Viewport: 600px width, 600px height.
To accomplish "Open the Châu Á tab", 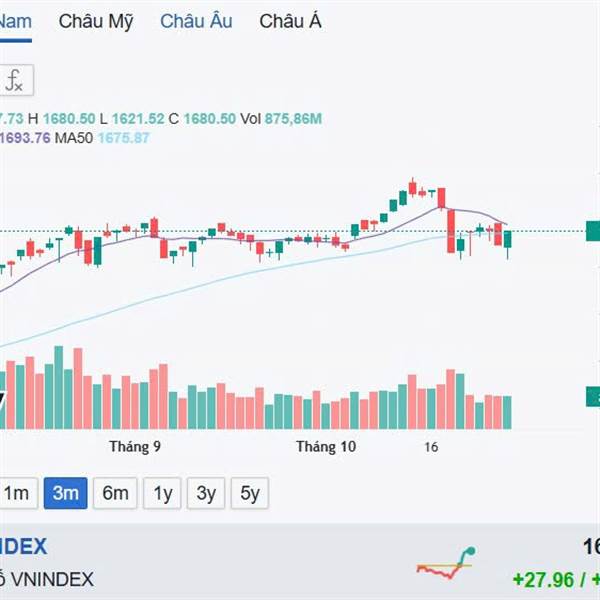I will pos(290,21).
